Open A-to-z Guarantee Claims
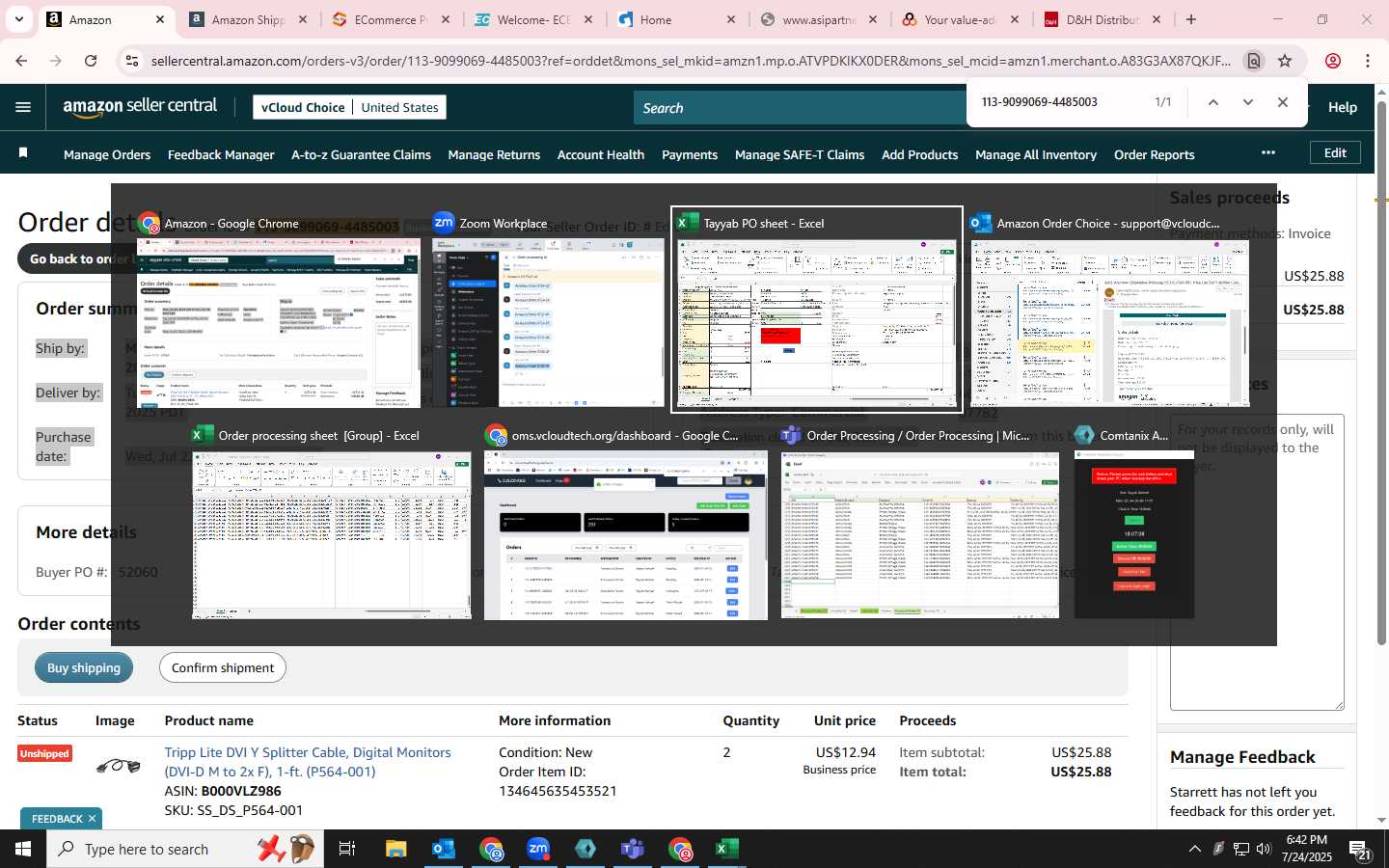Image resolution: width=1389 pixels, height=868 pixels. pos(361,154)
